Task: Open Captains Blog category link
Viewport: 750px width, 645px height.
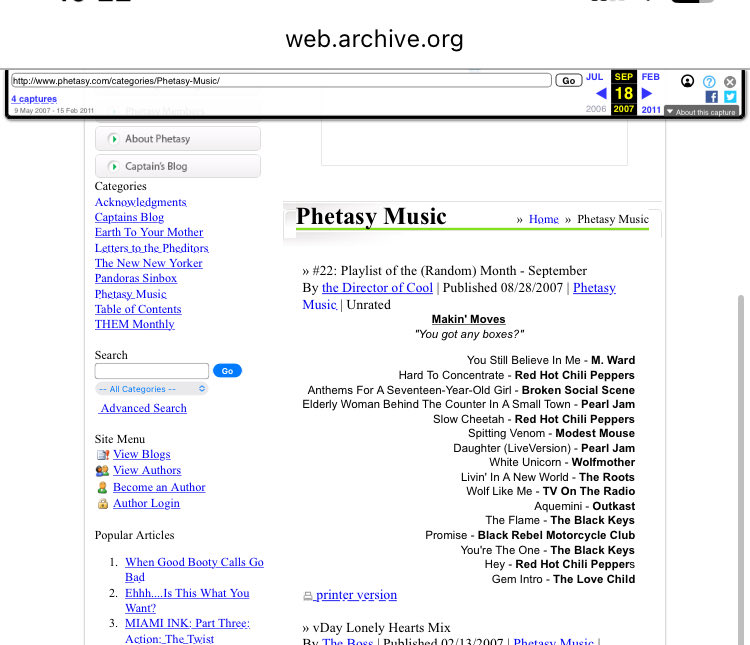Action: pyautogui.click(x=129, y=217)
